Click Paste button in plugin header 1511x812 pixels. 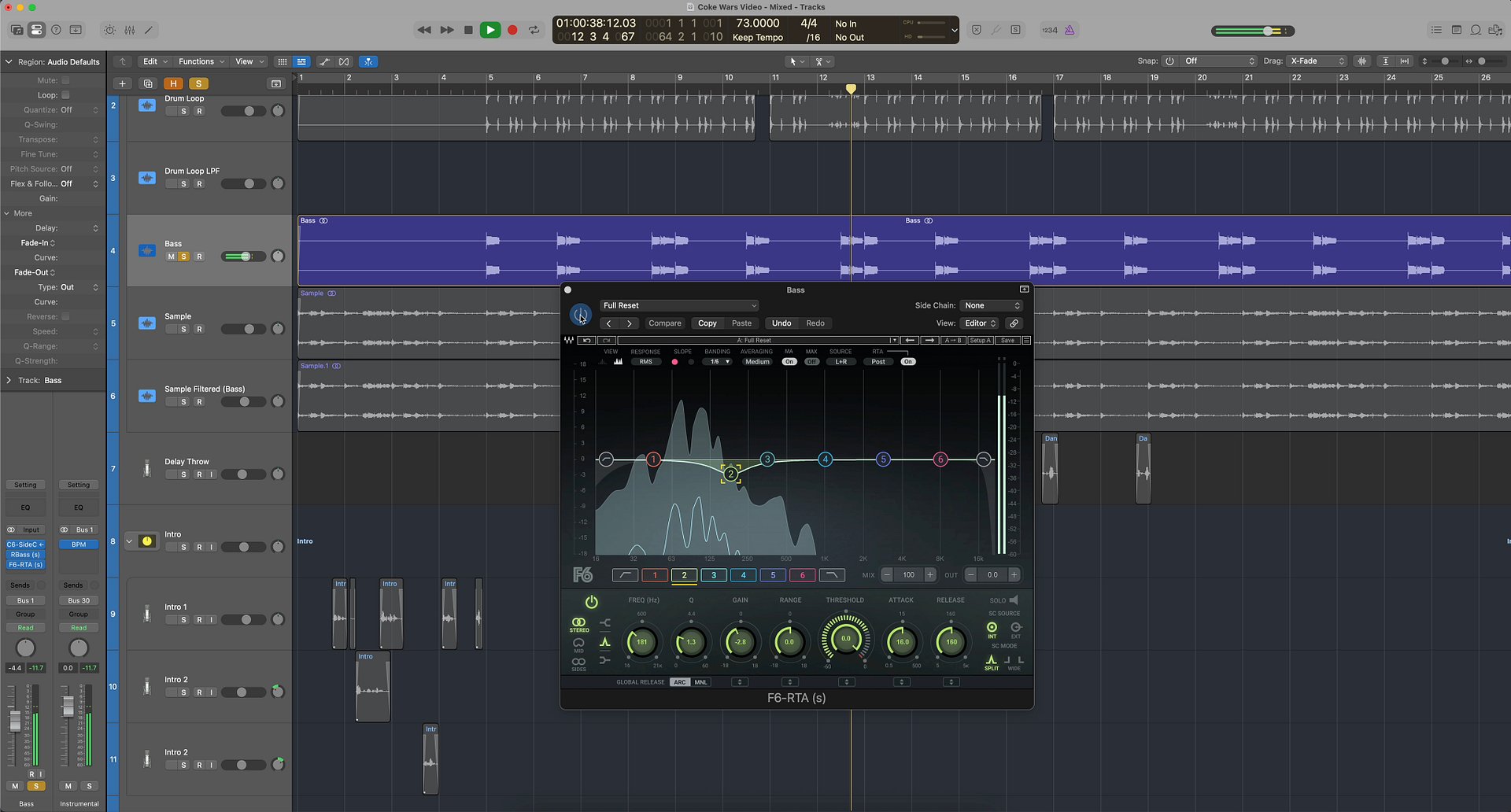click(741, 323)
